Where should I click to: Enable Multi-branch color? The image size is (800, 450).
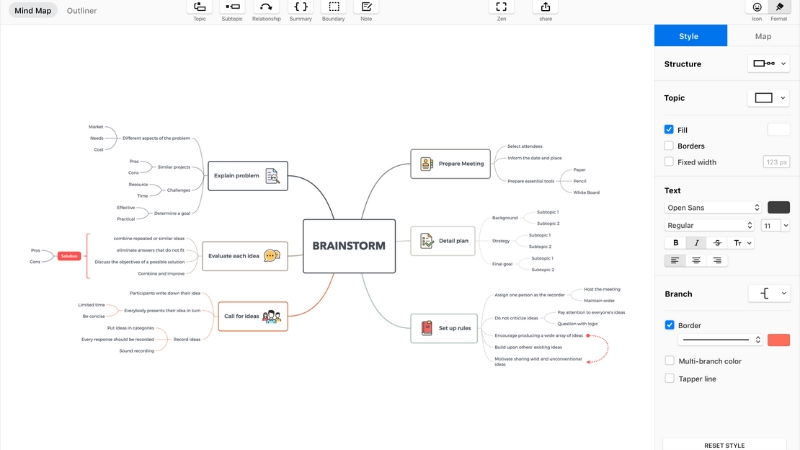tap(669, 361)
